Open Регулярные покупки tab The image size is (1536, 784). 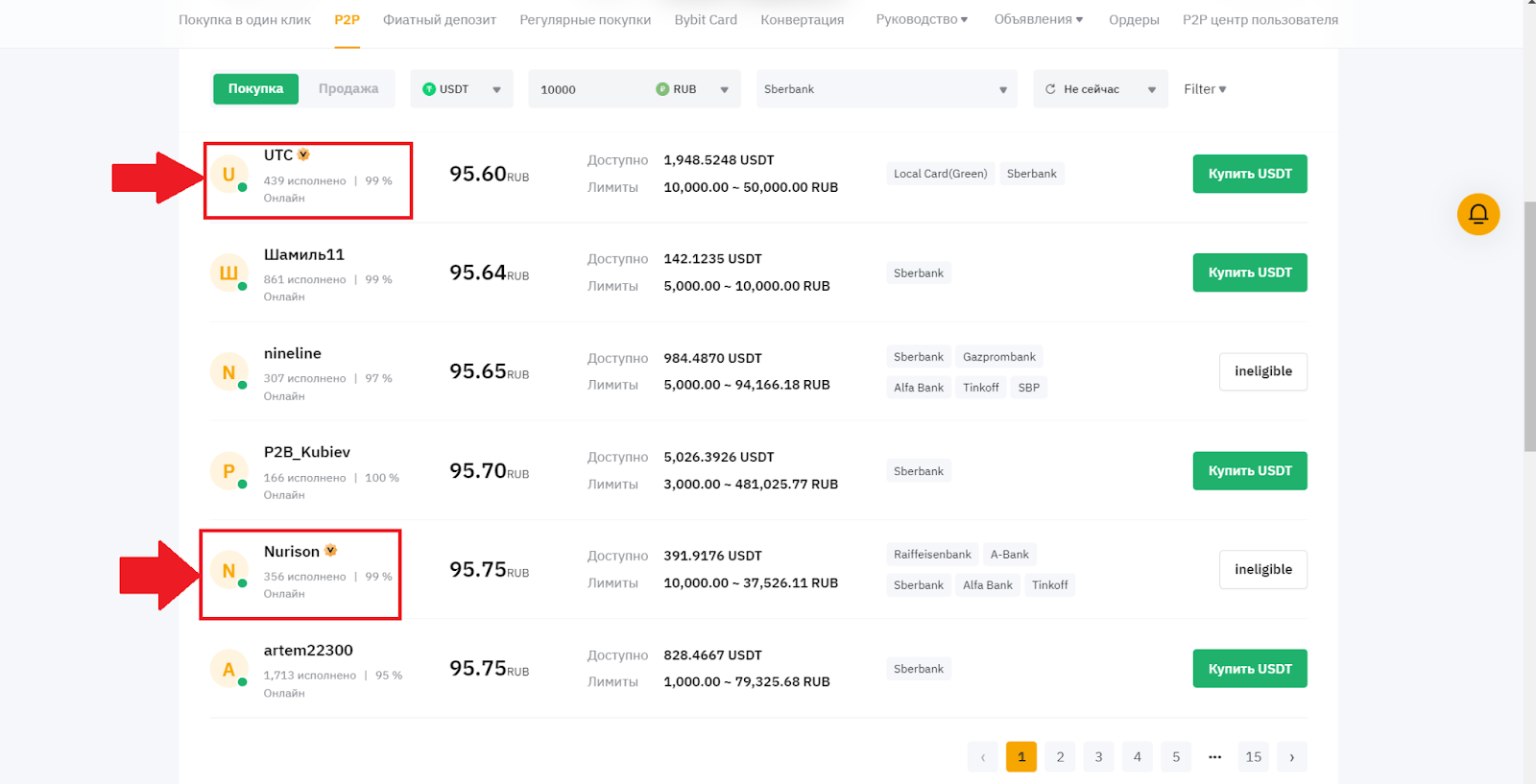[x=586, y=19]
